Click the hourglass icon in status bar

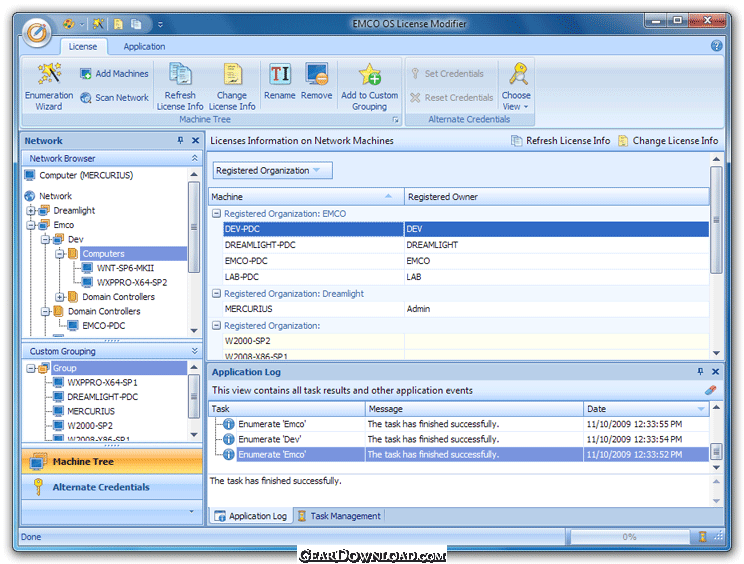pos(703,536)
